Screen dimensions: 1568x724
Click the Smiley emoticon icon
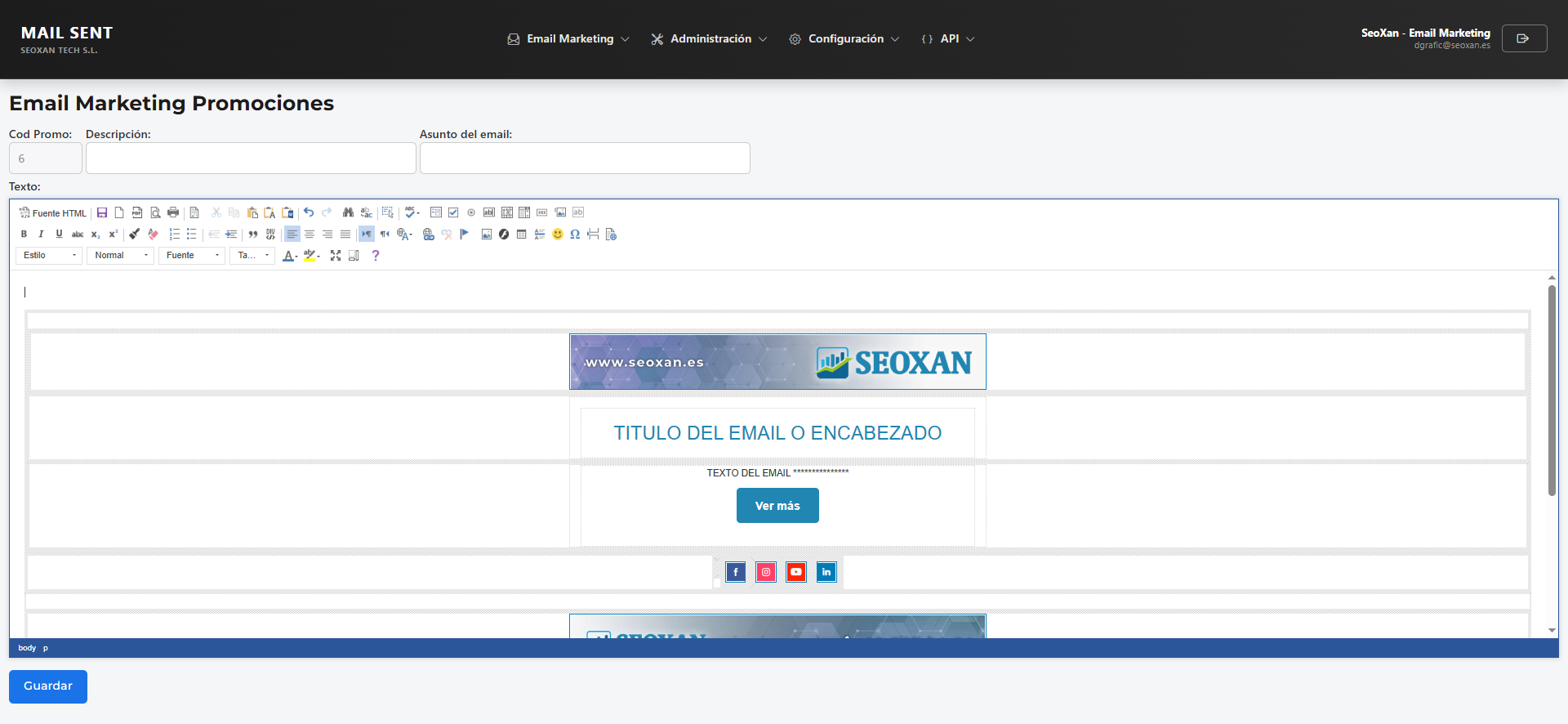(558, 234)
